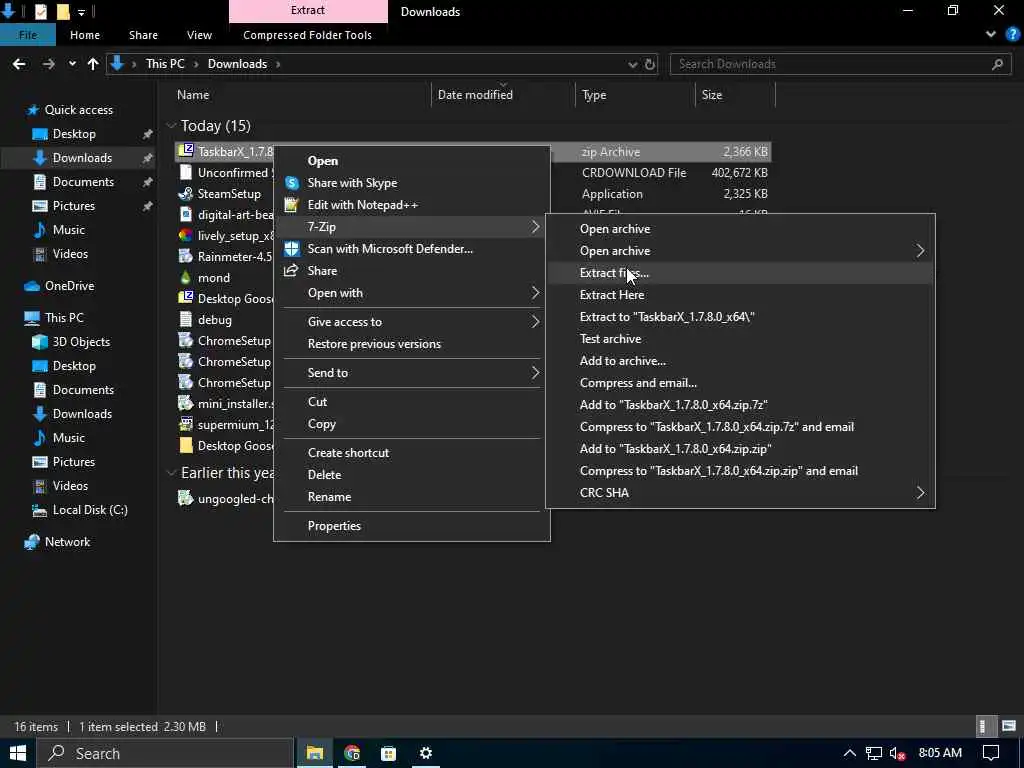Click the Extract contextual tab header
Image resolution: width=1024 pixels, height=768 pixels.
click(x=308, y=10)
